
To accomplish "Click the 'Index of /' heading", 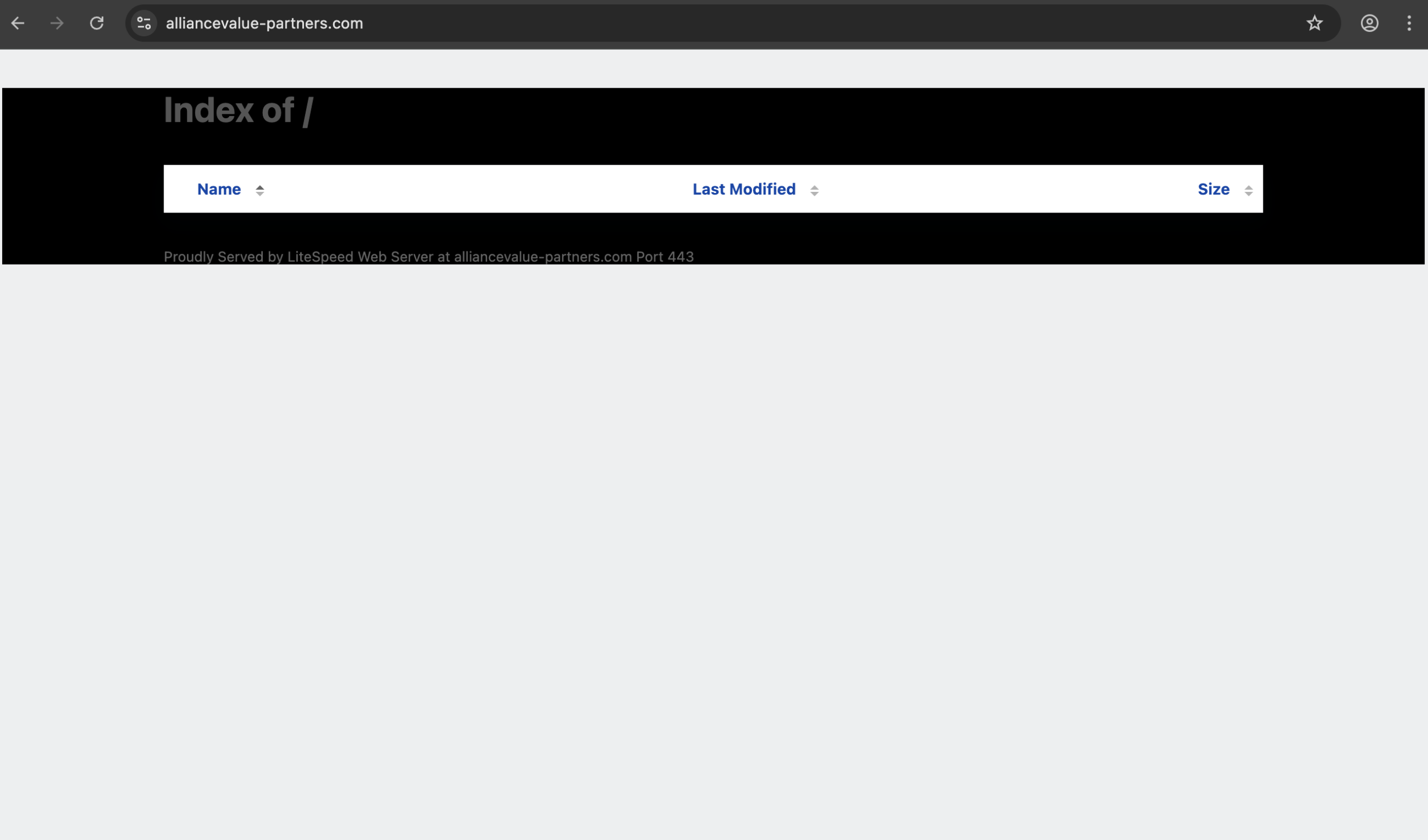I will [238, 110].
